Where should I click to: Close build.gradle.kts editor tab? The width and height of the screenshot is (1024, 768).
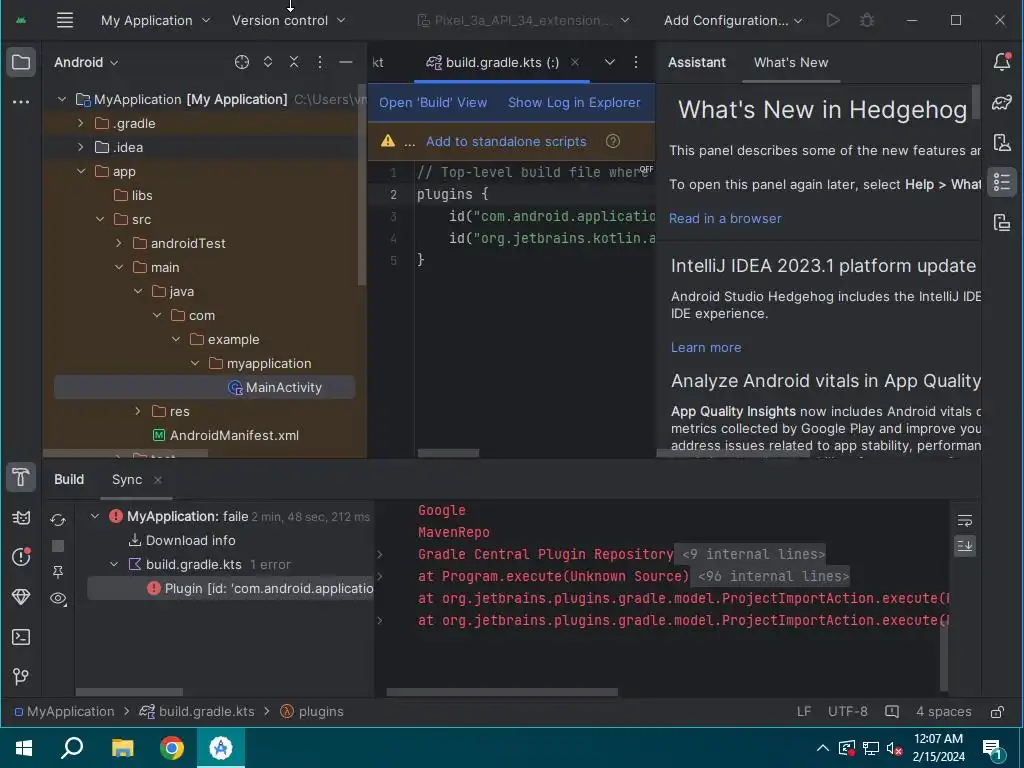[x=575, y=62]
